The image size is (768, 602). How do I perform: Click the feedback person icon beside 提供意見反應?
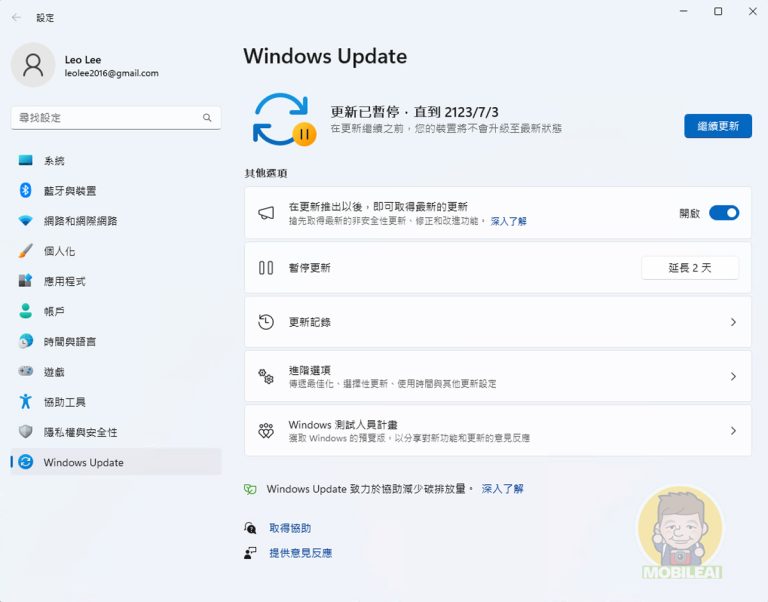(250, 553)
